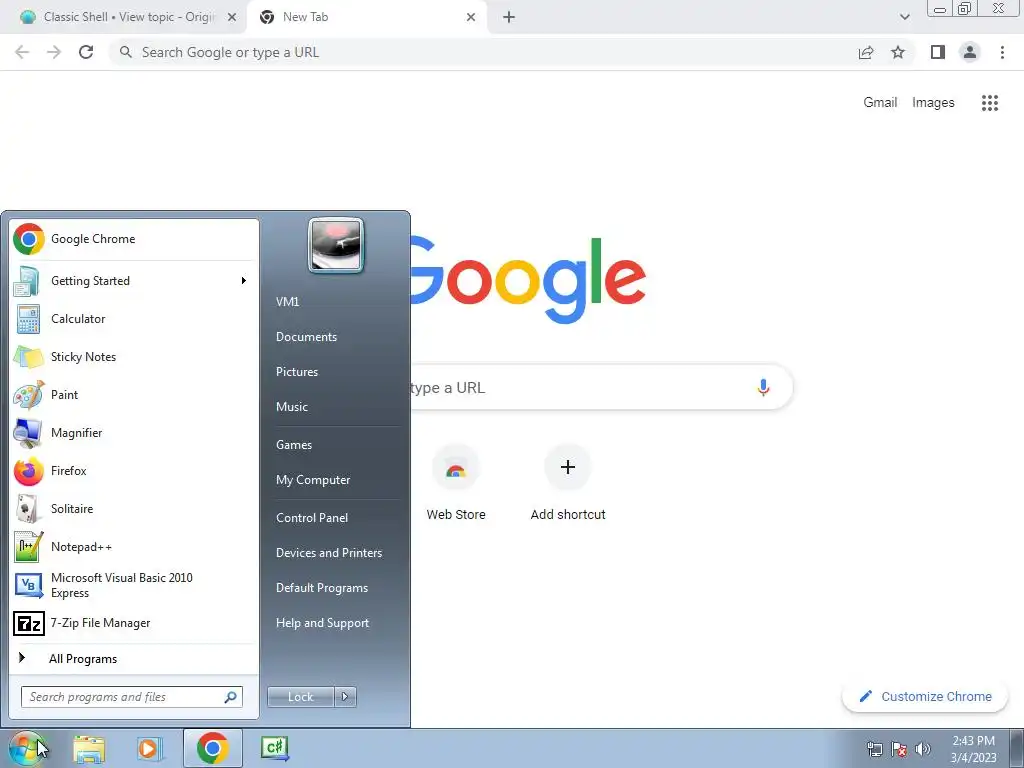Launch Firefox from Start menu
The width and height of the screenshot is (1024, 768).
tap(134, 471)
